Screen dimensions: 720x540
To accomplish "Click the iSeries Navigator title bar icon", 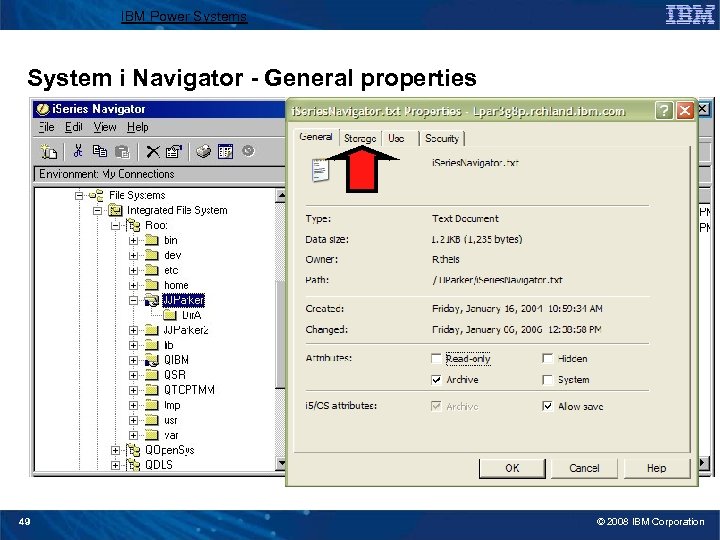I will pos(43,109).
